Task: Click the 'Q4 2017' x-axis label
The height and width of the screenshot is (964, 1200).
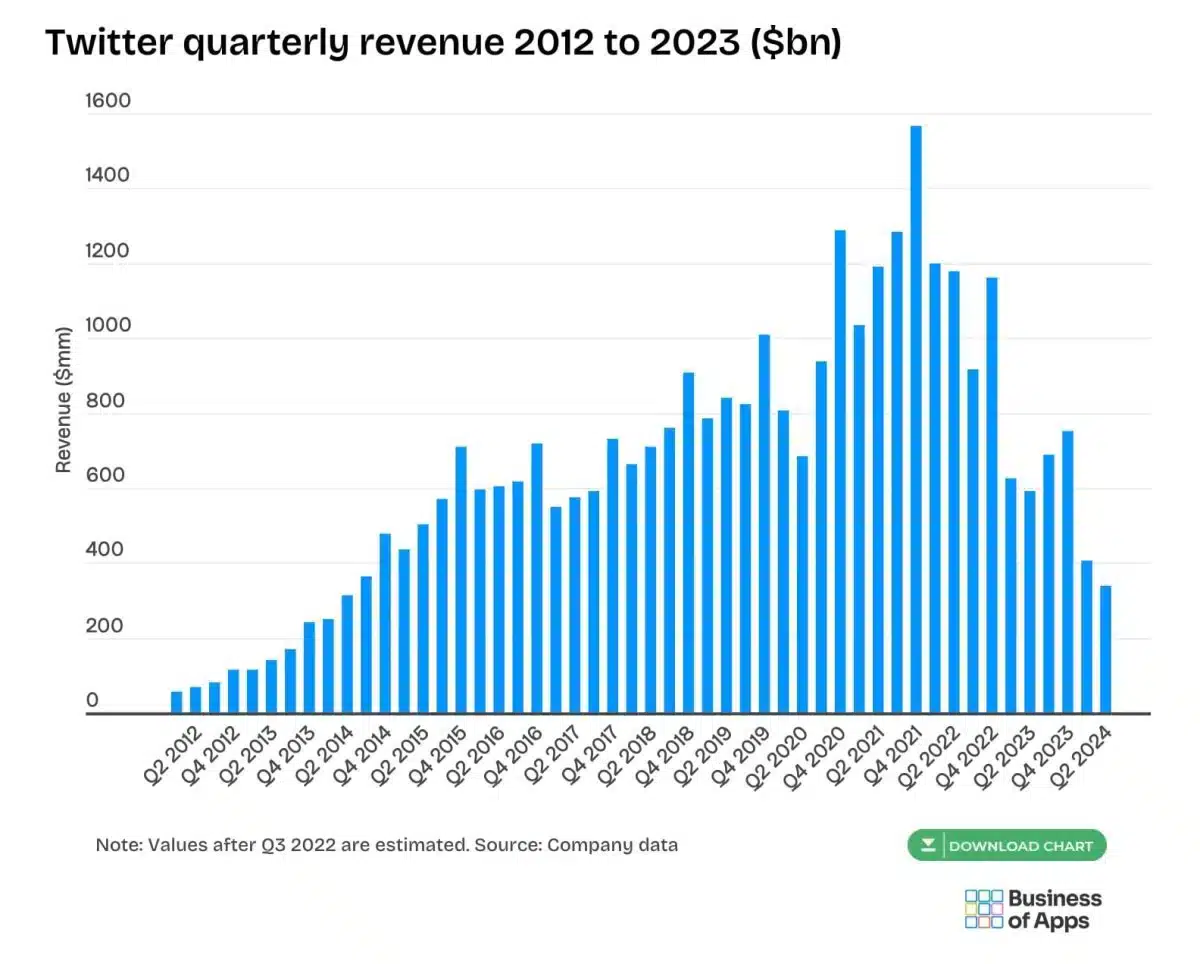Action: (x=590, y=757)
